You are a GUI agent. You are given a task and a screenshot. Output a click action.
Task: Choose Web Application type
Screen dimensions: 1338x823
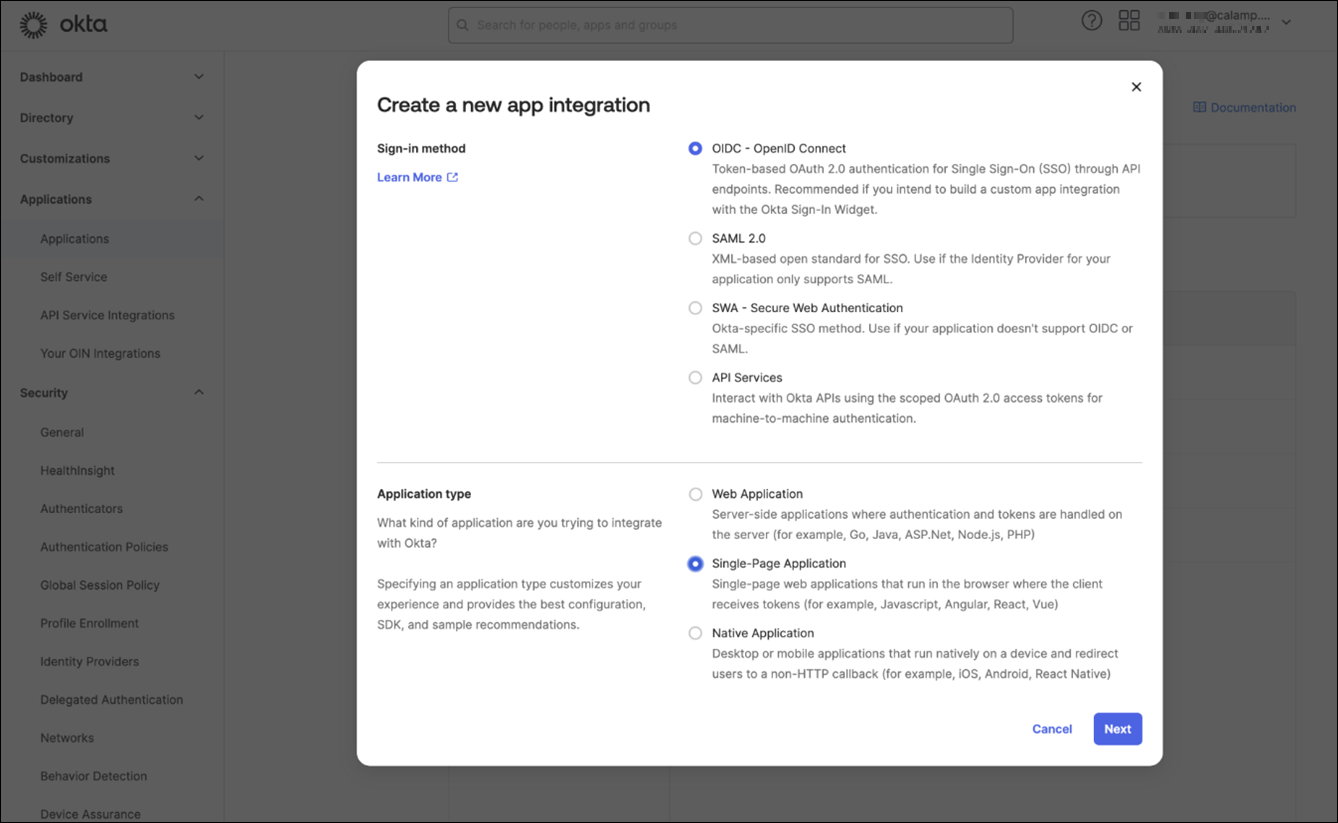[x=695, y=494]
